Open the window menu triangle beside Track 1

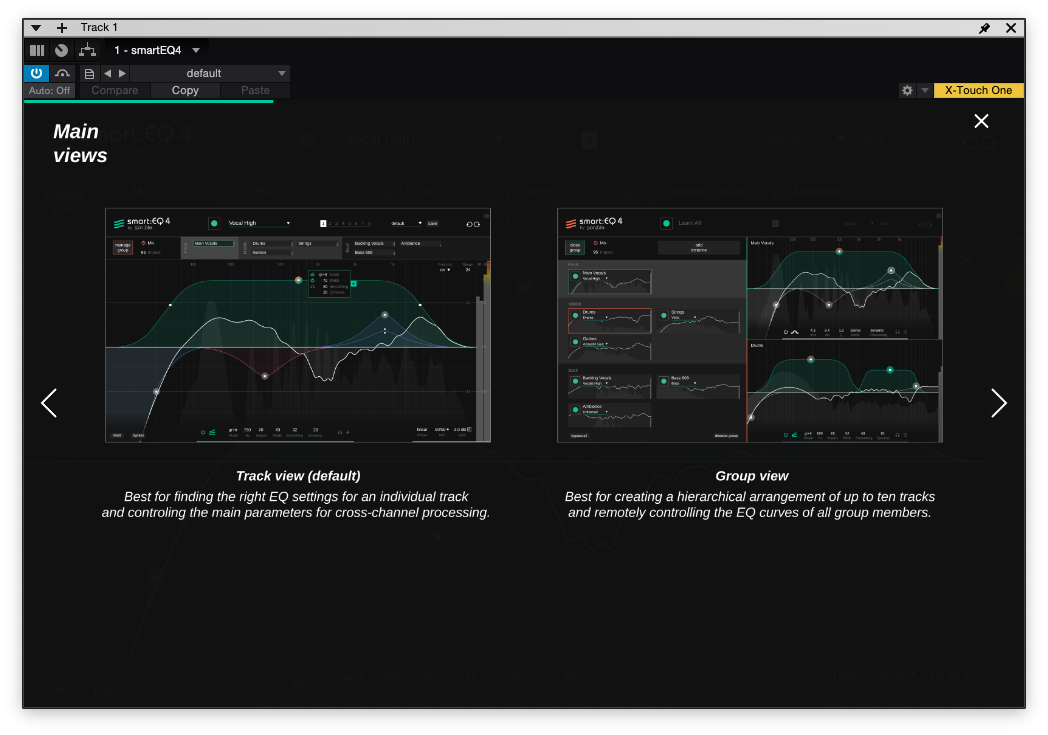pos(36,27)
